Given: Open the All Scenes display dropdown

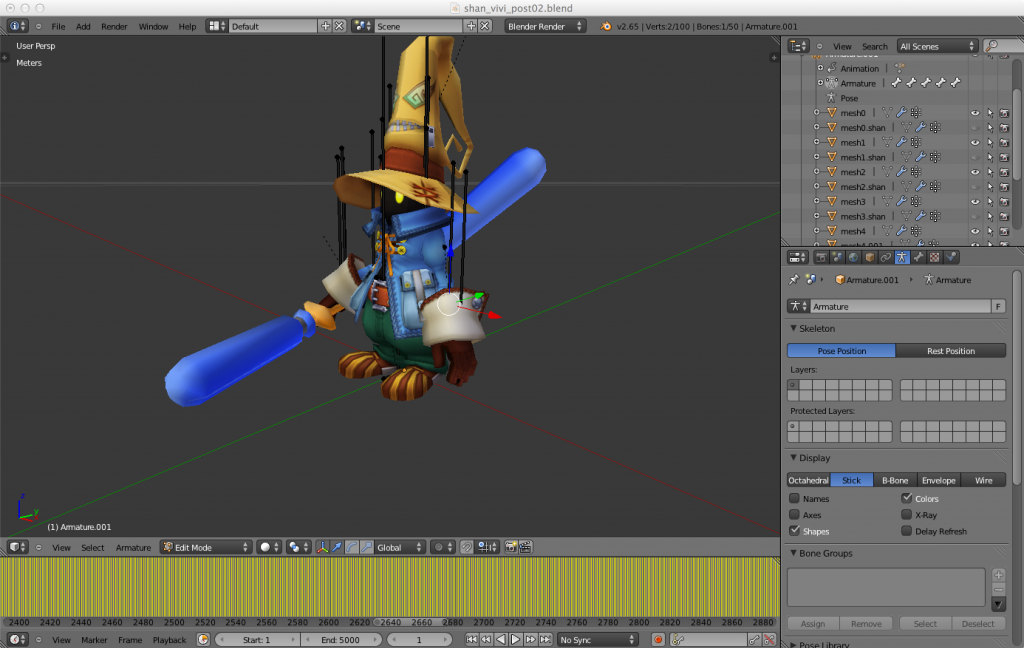Looking at the screenshot, I should click(937, 46).
